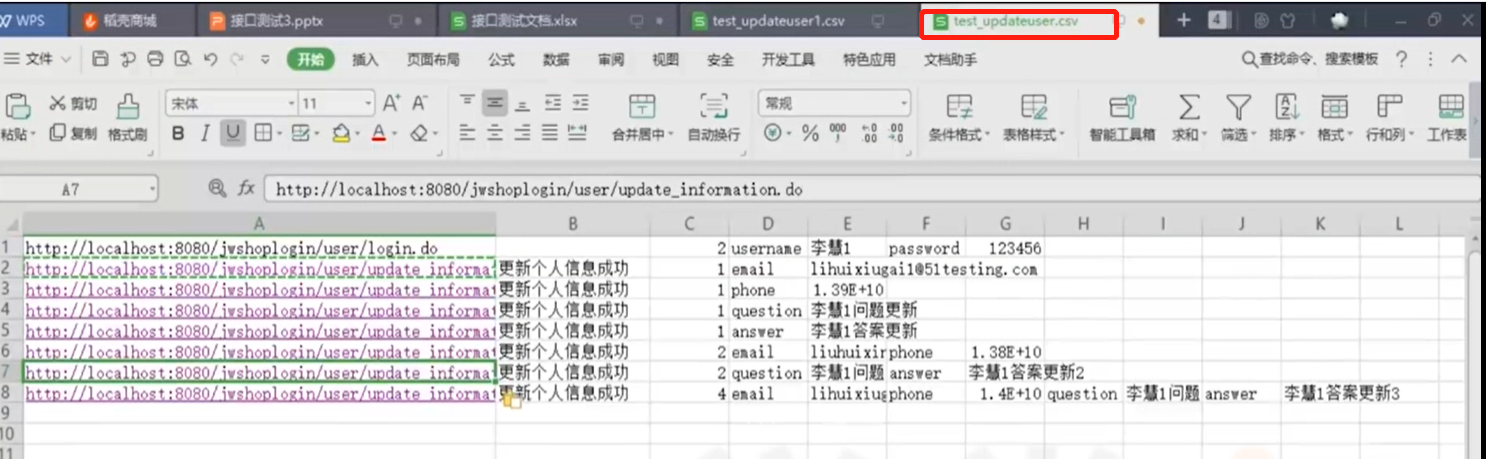Click the Paste (粘贴) clipboard icon

(18, 105)
